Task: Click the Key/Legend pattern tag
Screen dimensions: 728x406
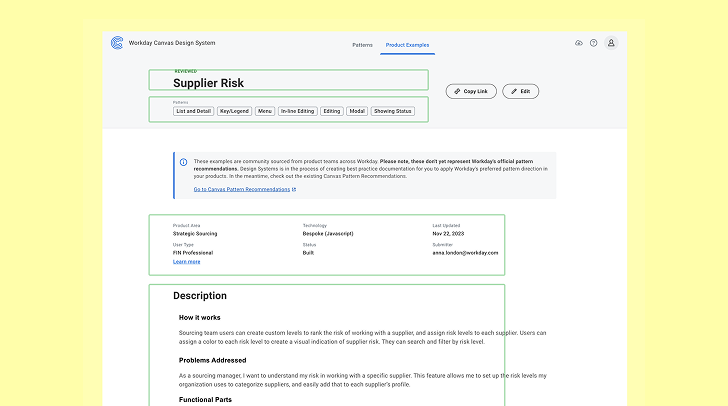Action: point(234,111)
